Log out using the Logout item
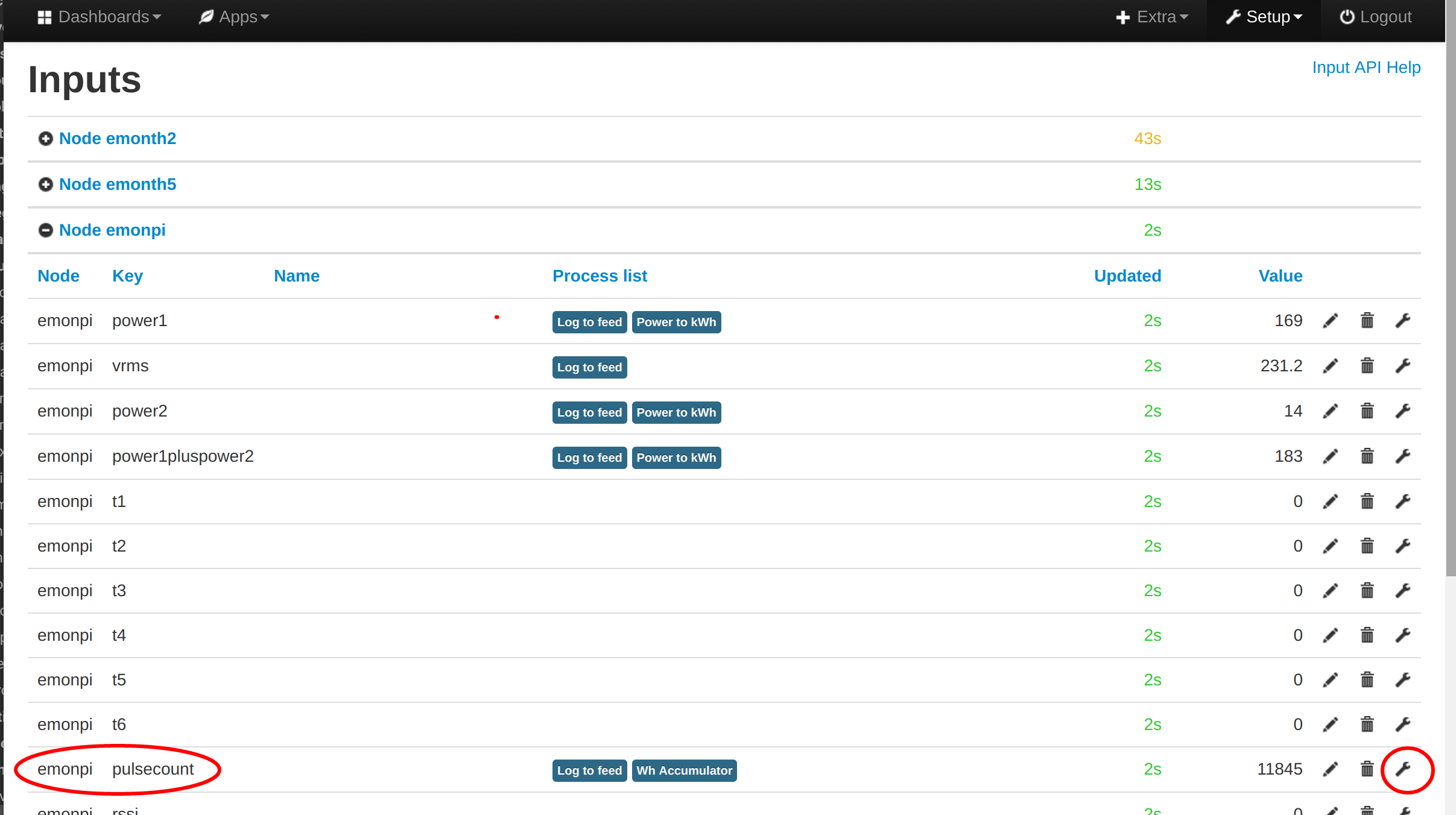 (x=1376, y=17)
